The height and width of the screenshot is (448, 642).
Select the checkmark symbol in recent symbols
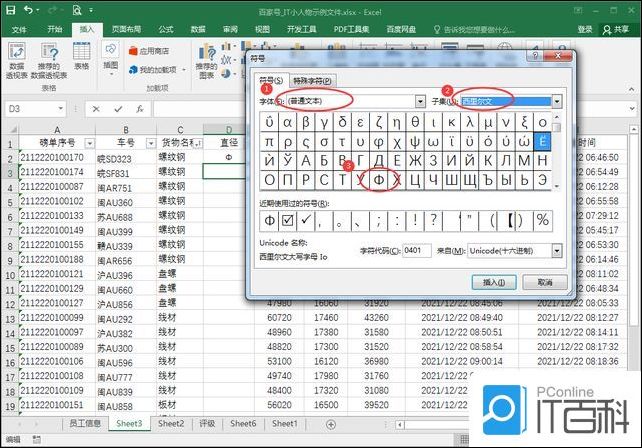[x=307, y=219]
